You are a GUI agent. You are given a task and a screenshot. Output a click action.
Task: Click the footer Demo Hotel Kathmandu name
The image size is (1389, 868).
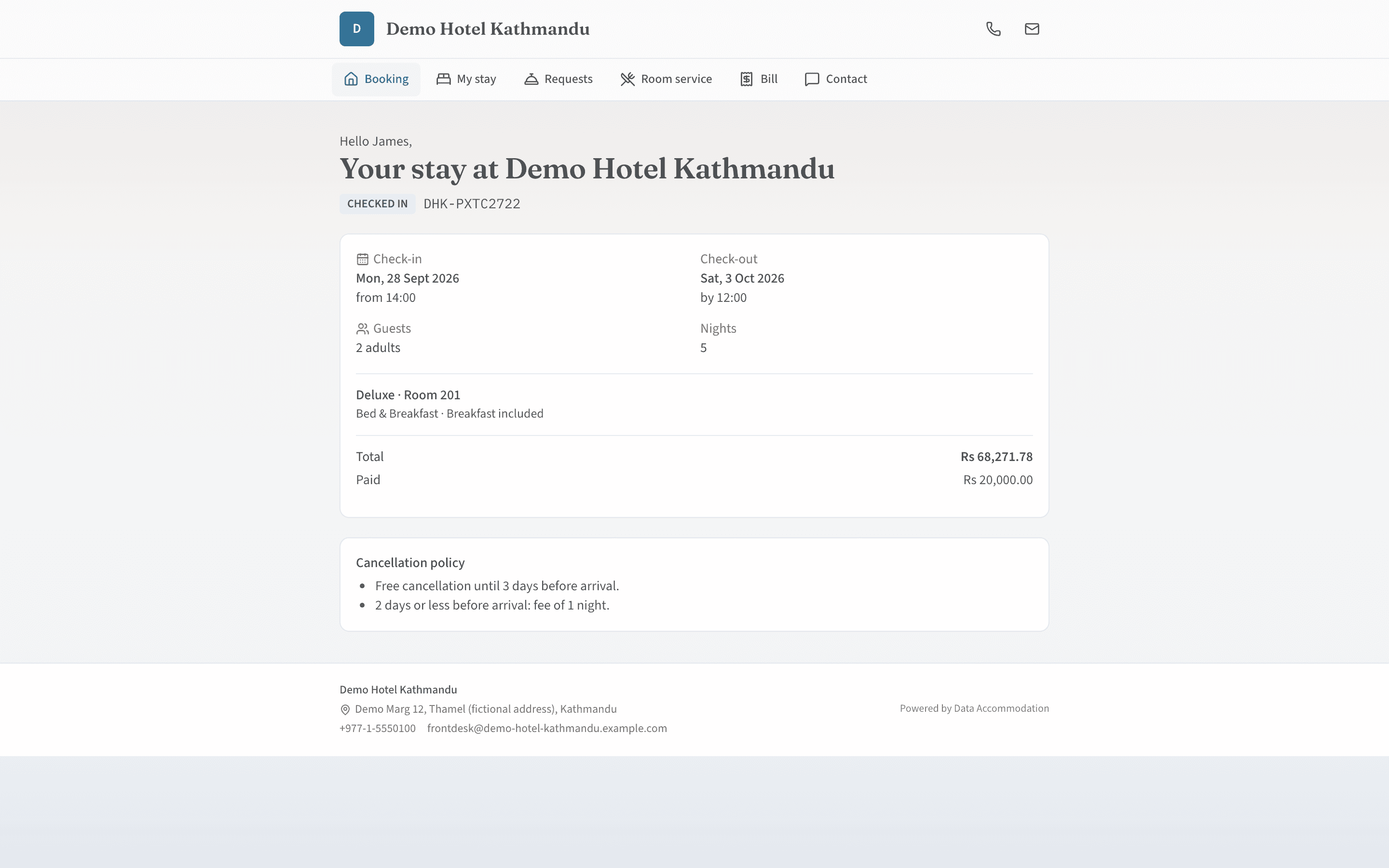(398, 690)
